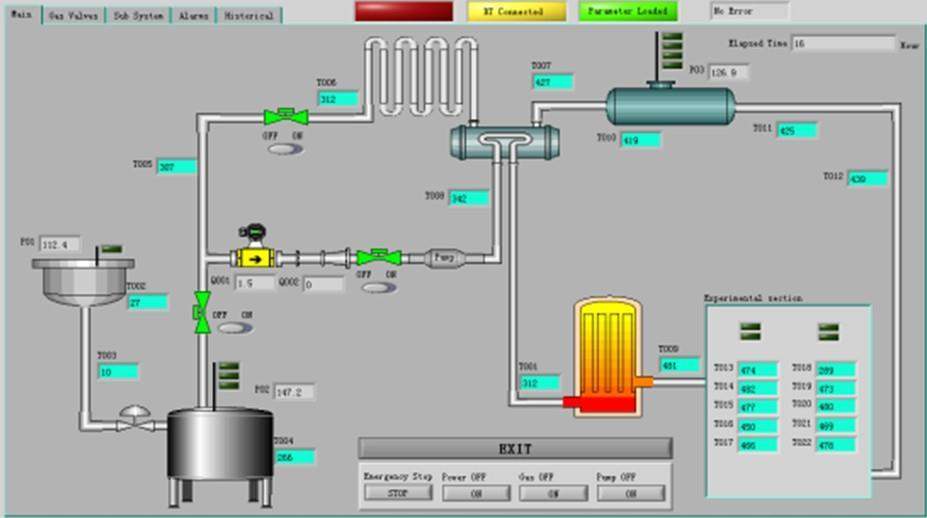Open the Alarms tab
Viewport: 927px width, 518px height.
[x=194, y=15]
